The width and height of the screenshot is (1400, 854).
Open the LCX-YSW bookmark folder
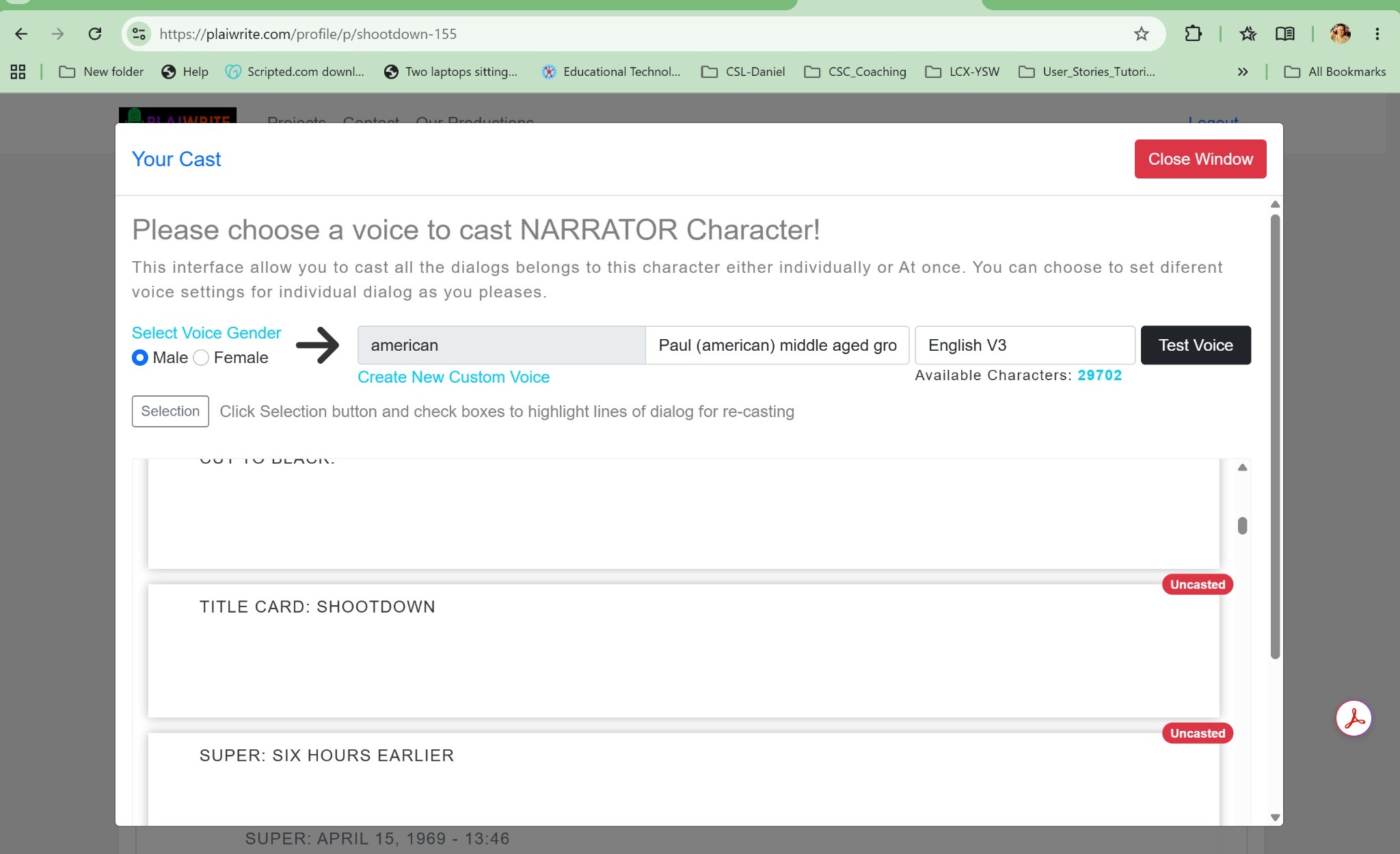962,72
